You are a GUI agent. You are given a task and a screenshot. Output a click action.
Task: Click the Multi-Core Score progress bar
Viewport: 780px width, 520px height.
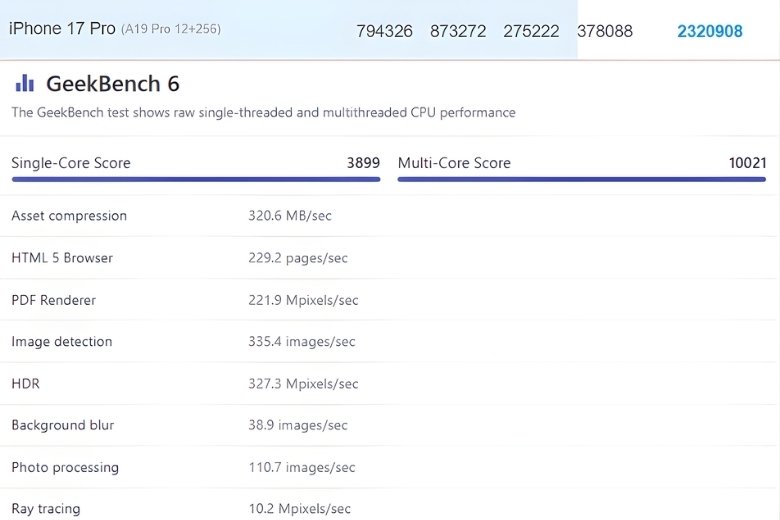tap(582, 179)
